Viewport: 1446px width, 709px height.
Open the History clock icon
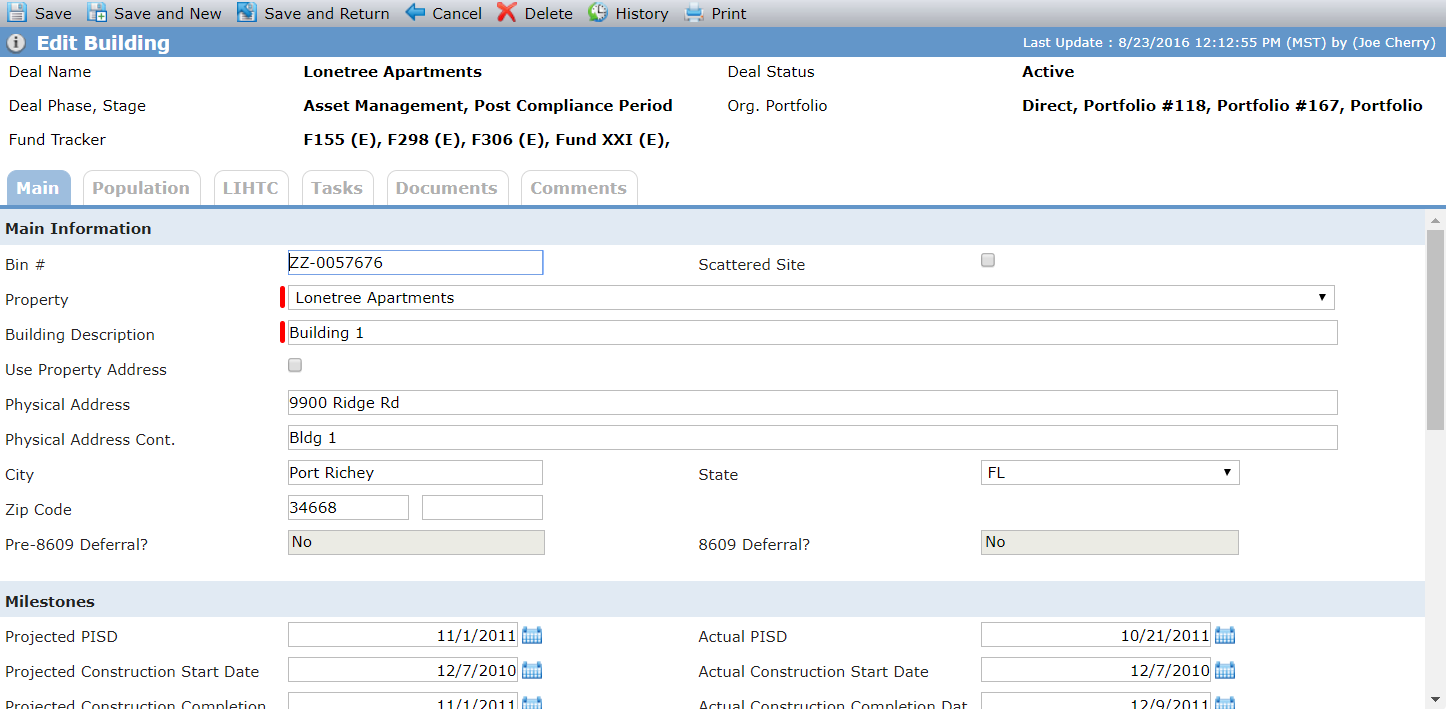point(598,13)
